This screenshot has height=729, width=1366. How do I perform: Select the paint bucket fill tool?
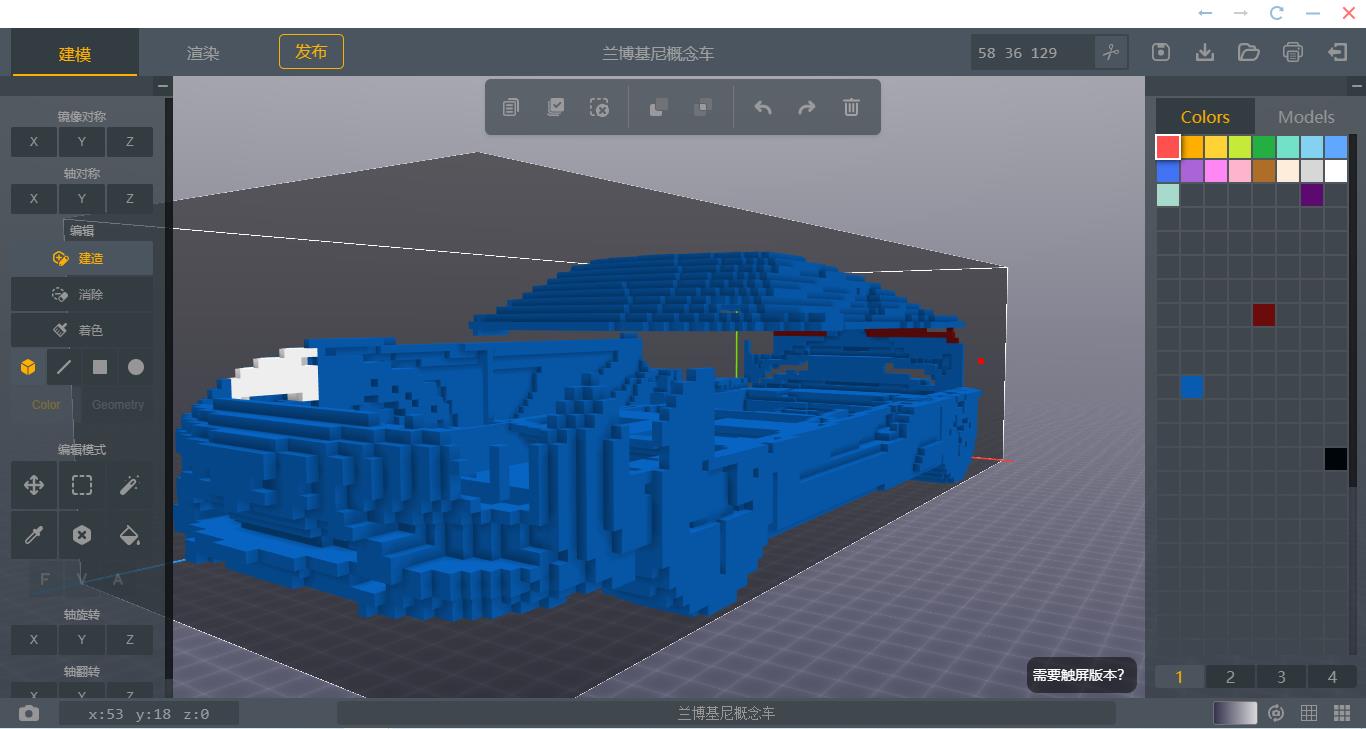coord(130,535)
